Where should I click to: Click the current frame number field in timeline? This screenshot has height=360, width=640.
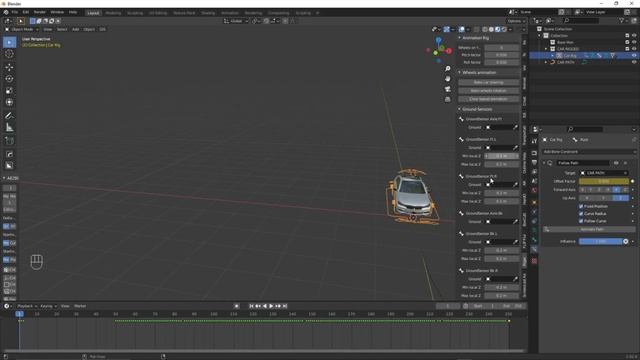pyautogui.click(x=448, y=306)
